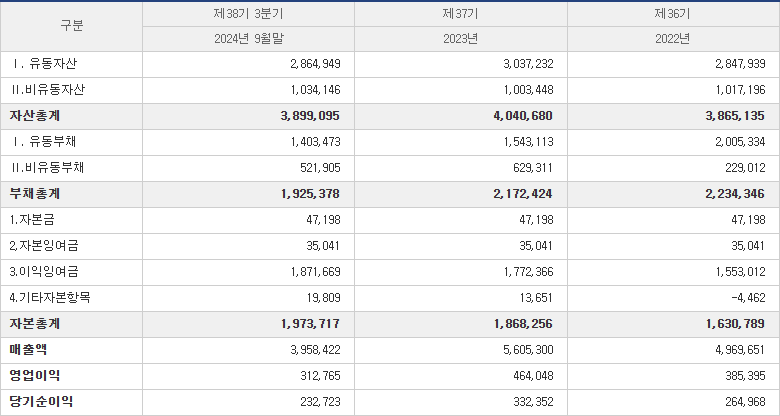Viewport: 780px width, 416px height.
Task: Click the 자본총계 value 1,630,789
Action: click(735, 324)
